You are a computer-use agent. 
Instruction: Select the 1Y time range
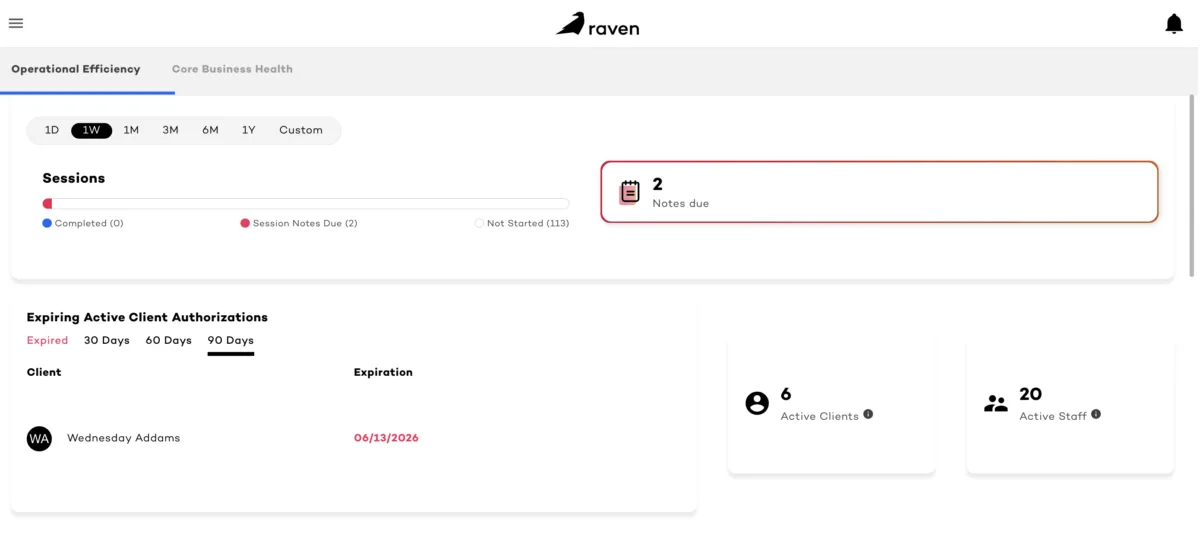(x=248, y=130)
